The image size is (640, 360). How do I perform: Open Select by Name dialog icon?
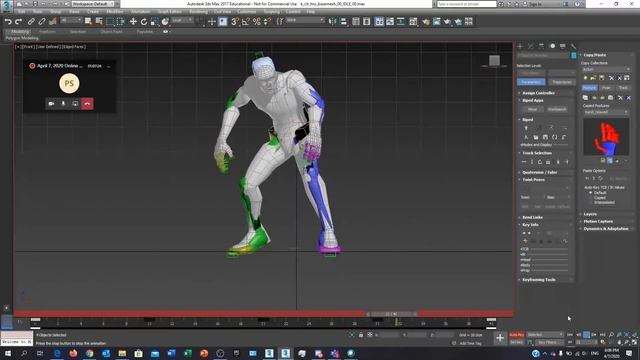[99, 21]
